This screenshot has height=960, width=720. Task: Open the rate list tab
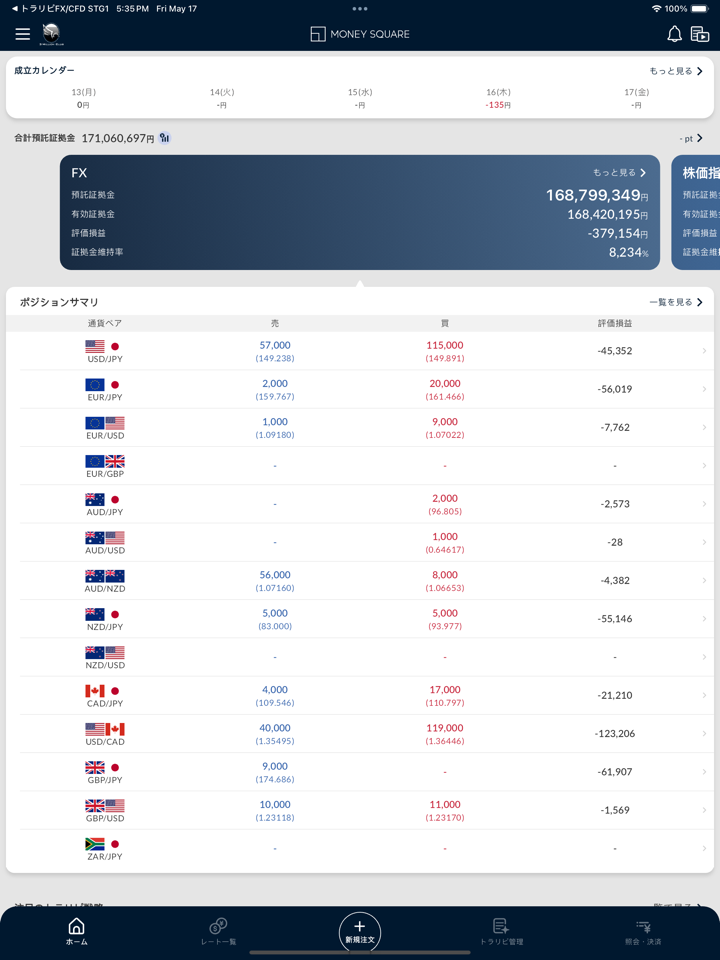coord(218,931)
